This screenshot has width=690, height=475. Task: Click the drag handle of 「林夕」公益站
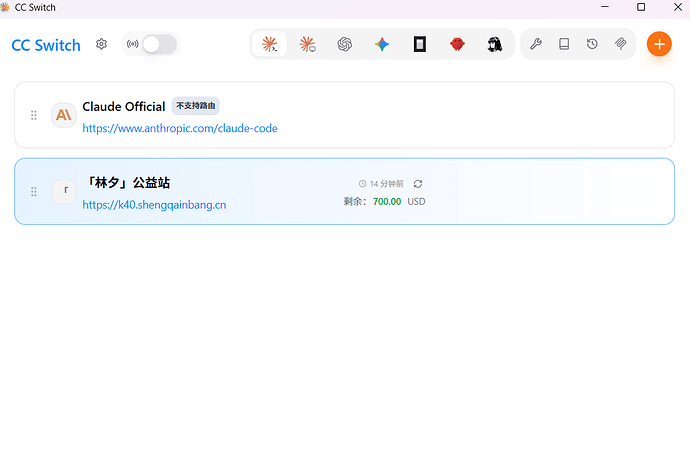coord(34,192)
